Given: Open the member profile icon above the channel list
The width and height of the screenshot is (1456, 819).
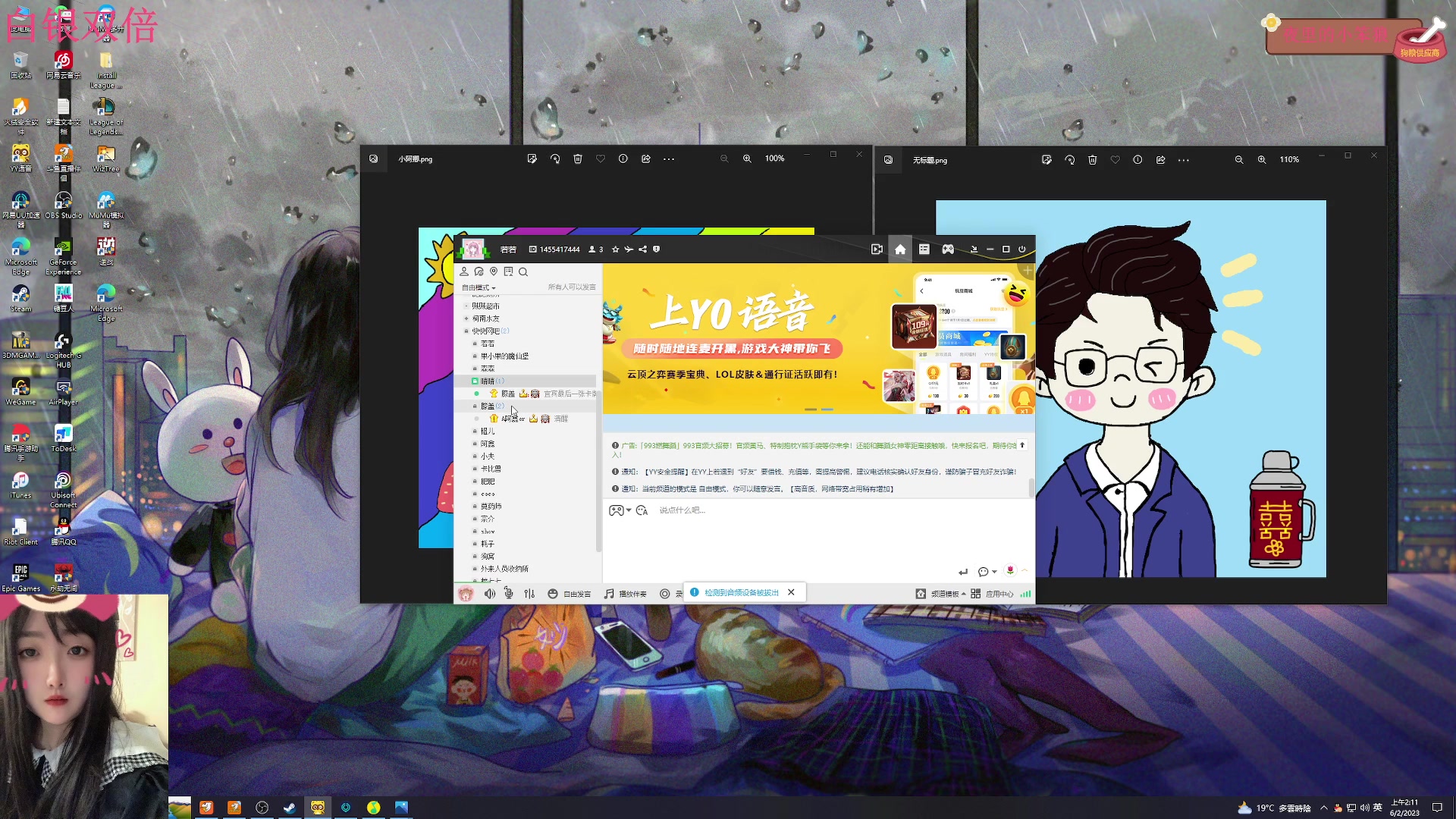Looking at the screenshot, I should pos(464,271).
